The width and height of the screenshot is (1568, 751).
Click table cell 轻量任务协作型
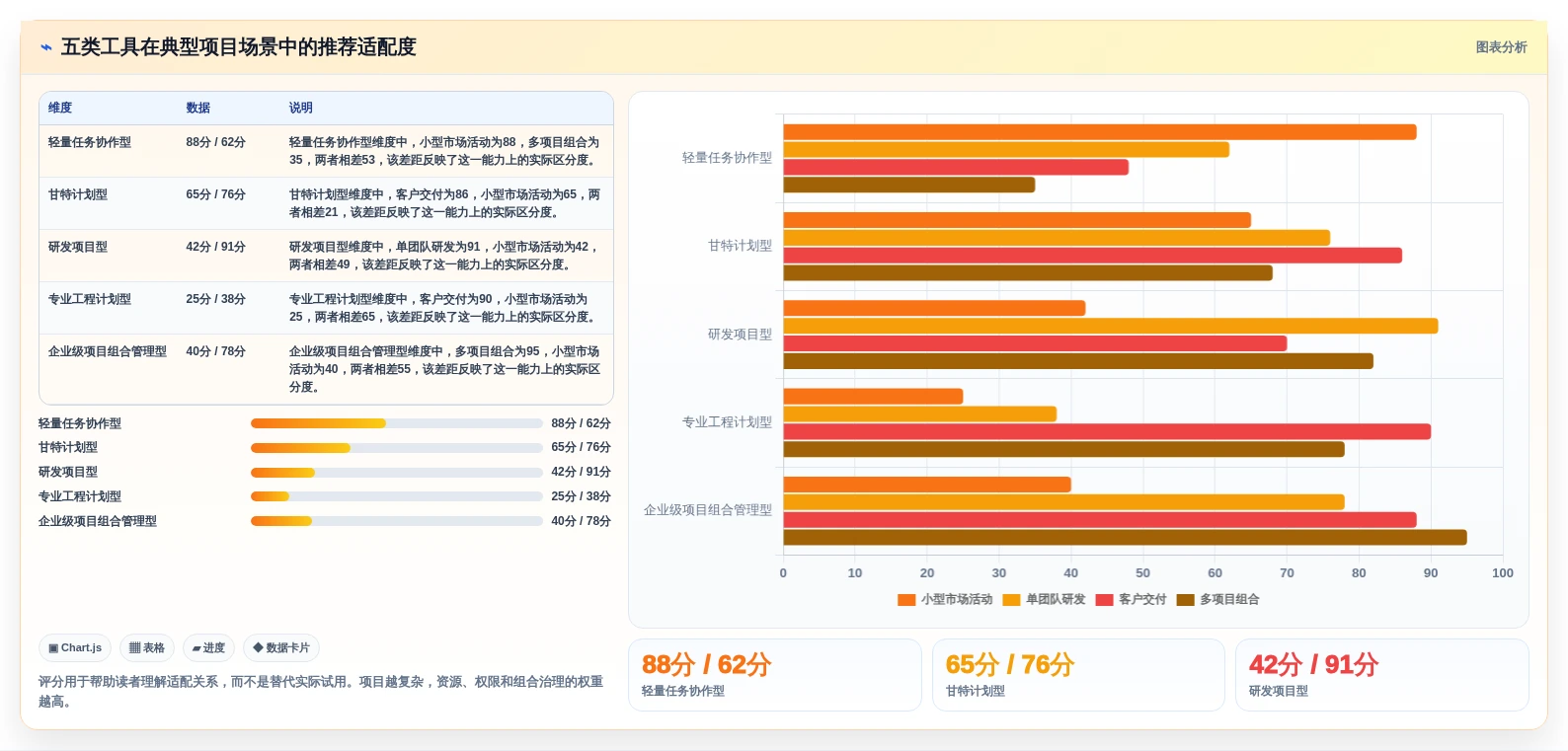coord(90,142)
